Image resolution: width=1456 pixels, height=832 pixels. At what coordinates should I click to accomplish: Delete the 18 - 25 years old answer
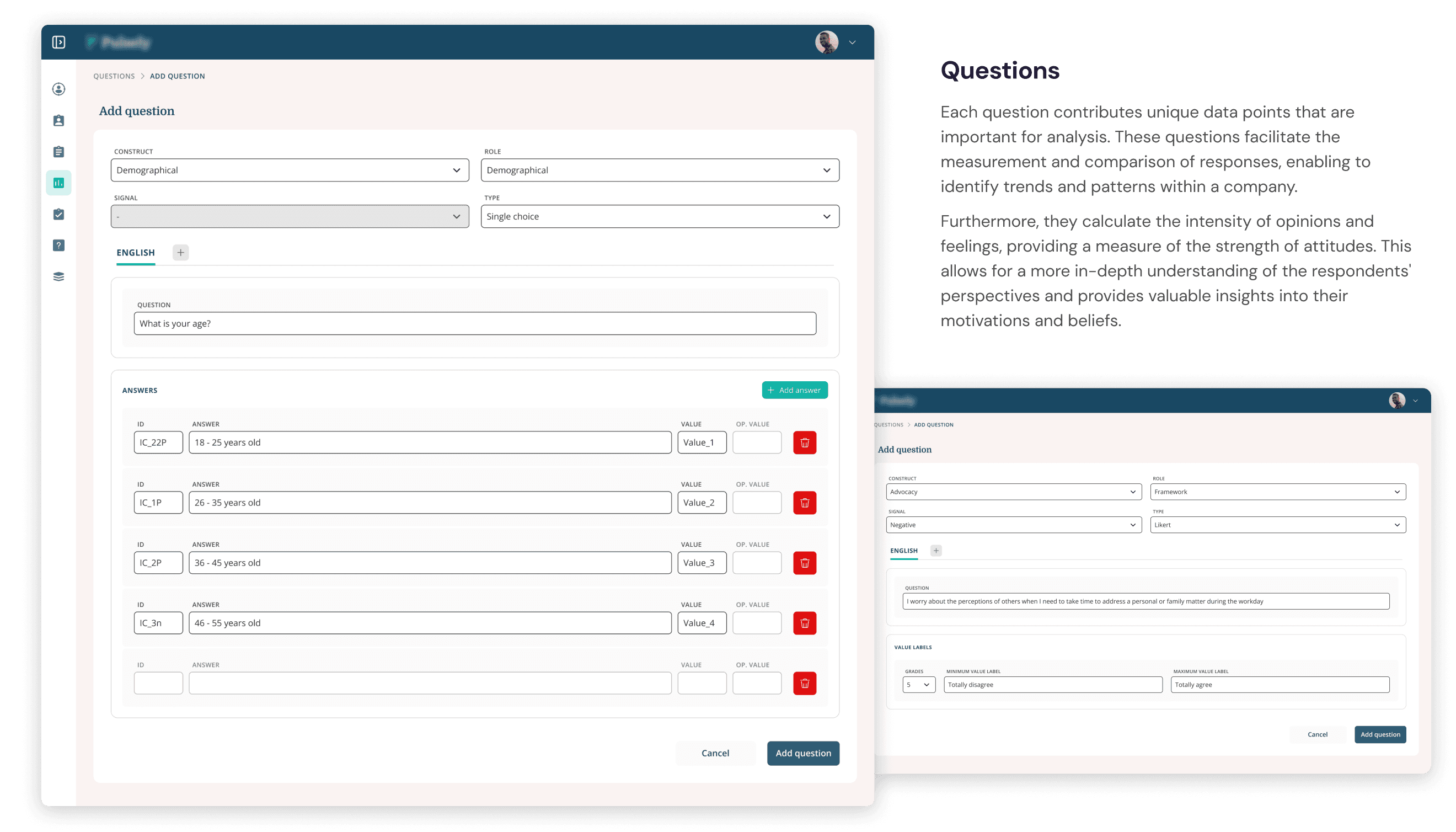point(804,442)
